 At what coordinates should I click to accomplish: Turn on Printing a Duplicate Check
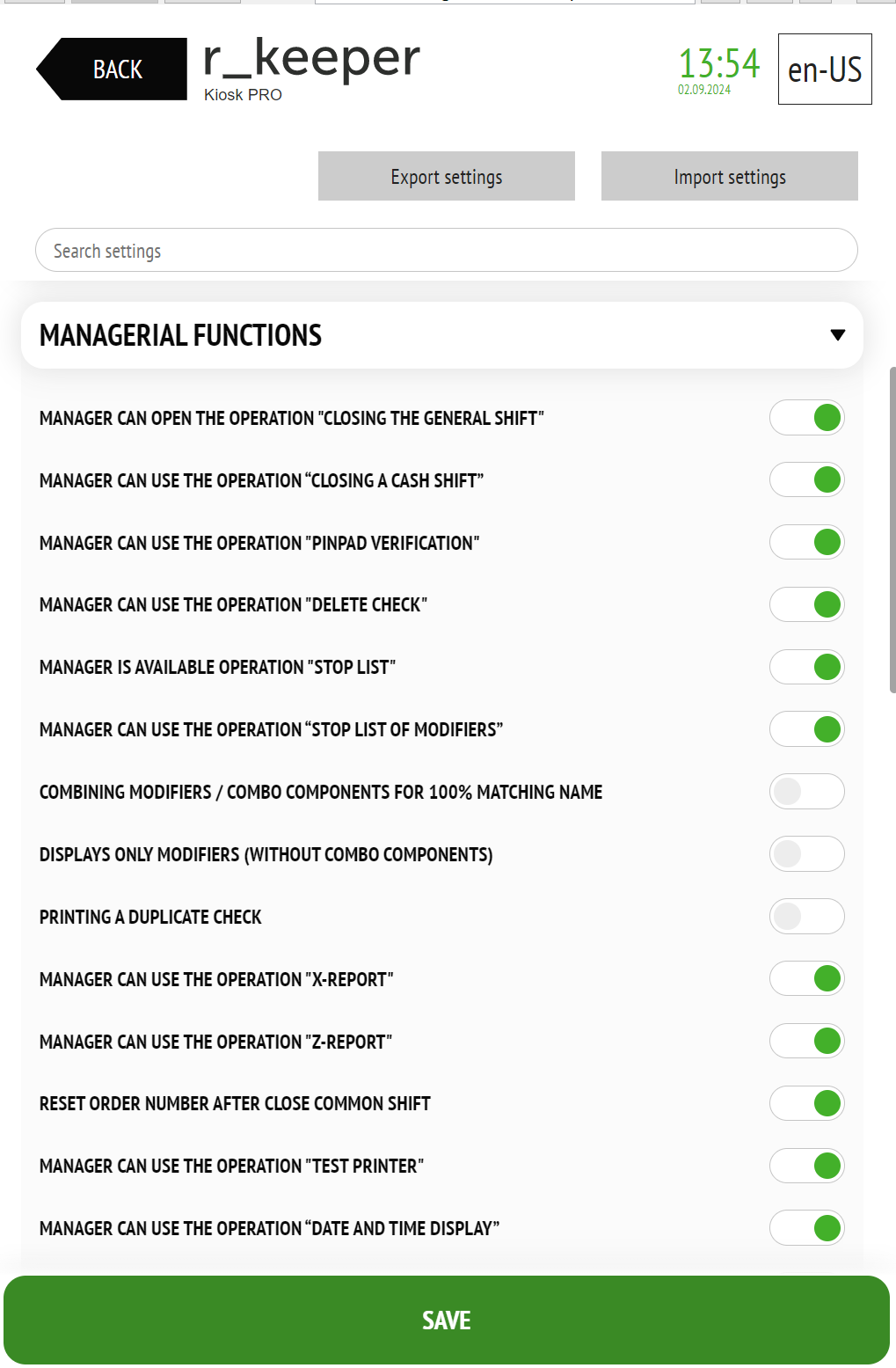point(807,917)
